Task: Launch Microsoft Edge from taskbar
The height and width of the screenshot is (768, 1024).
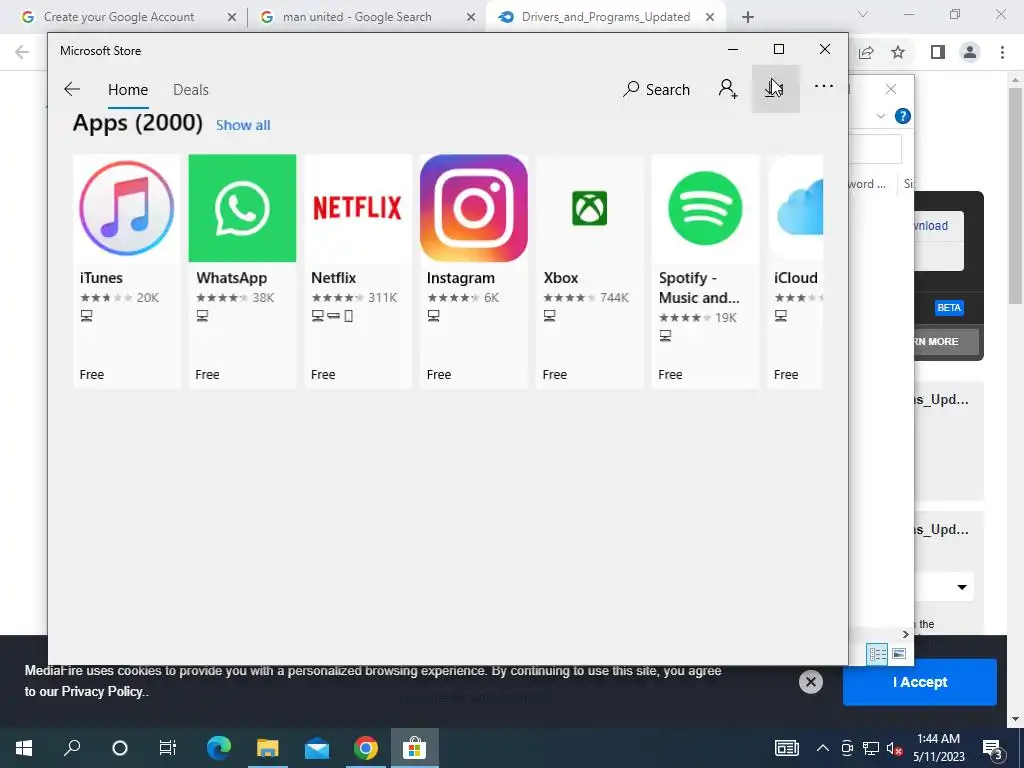Action: coord(219,748)
